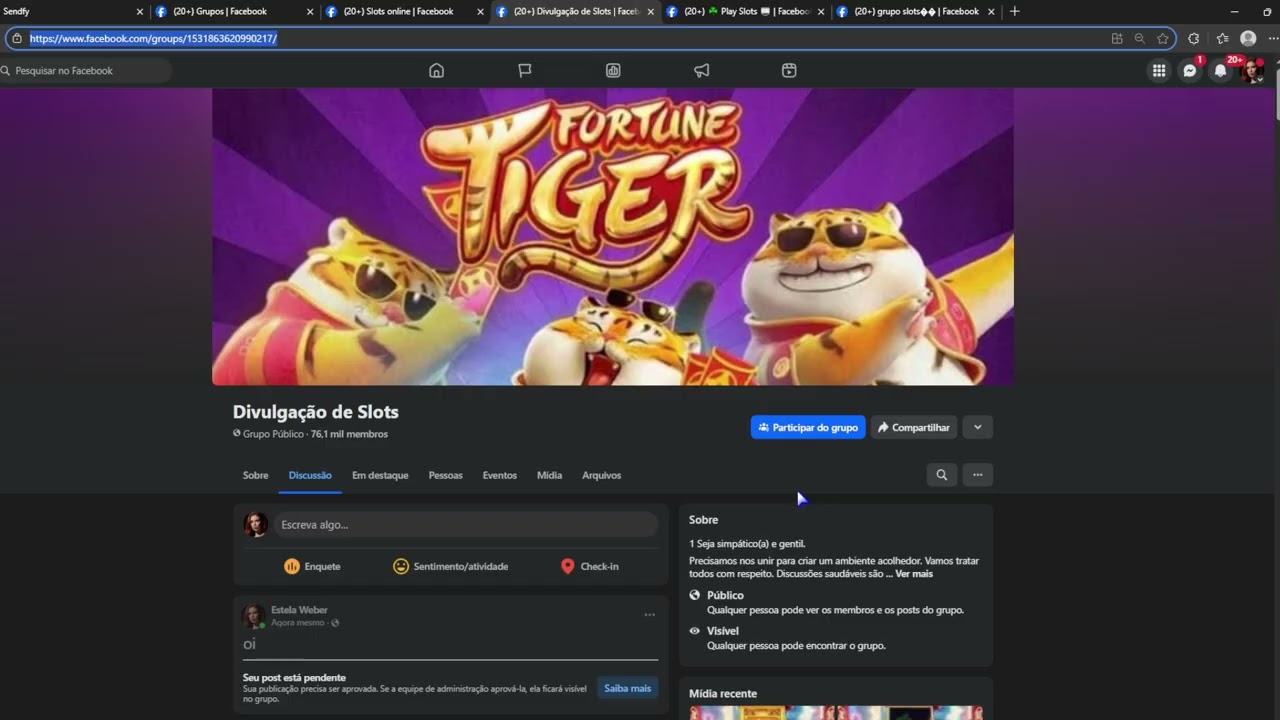This screenshot has height=720, width=1280.
Task: View site information lock icon
Action: click(16, 38)
